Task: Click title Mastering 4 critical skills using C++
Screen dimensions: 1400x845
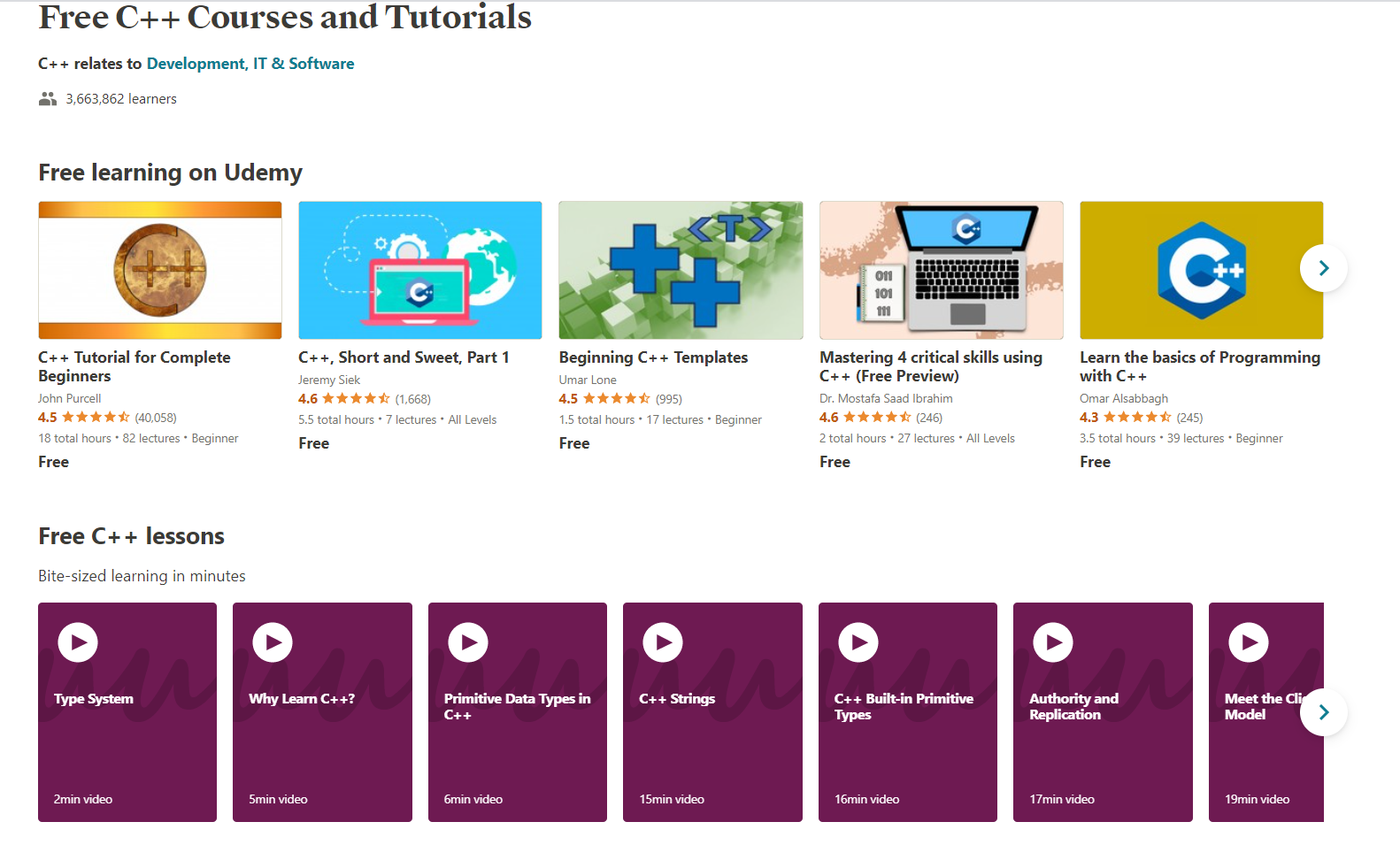Action: 931,366
